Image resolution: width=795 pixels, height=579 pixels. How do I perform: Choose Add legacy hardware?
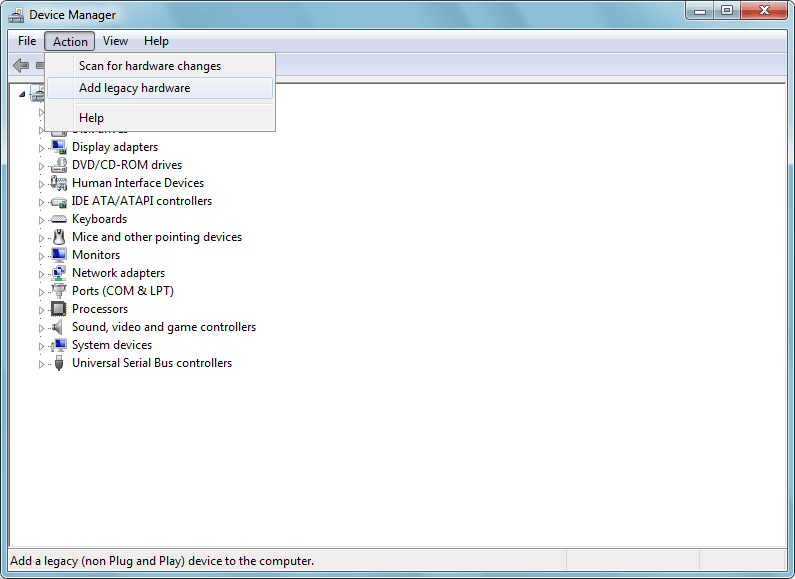pos(160,88)
